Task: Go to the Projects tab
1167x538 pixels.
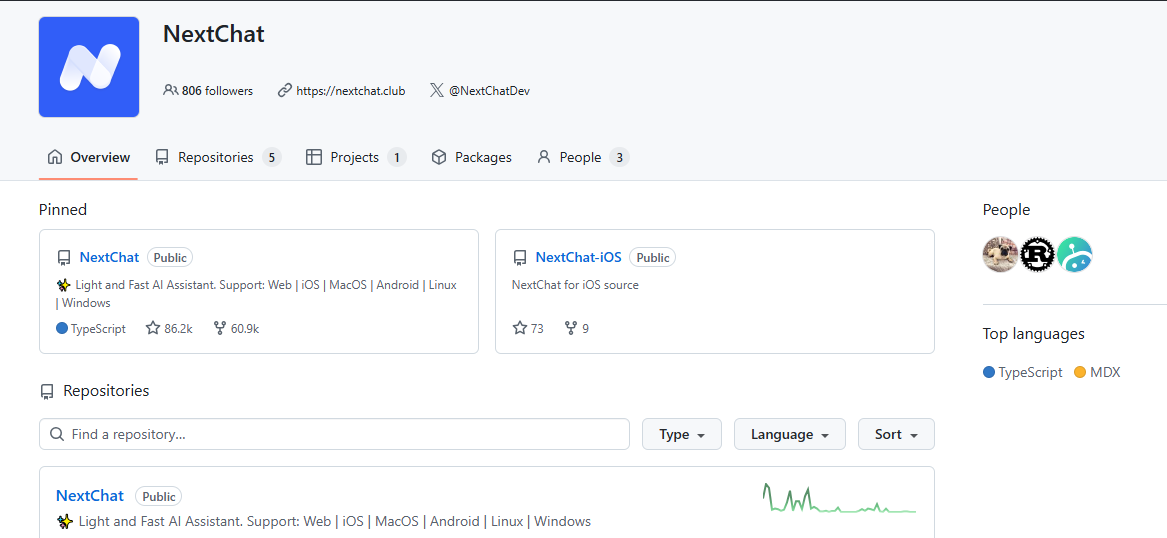Action: (355, 157)
